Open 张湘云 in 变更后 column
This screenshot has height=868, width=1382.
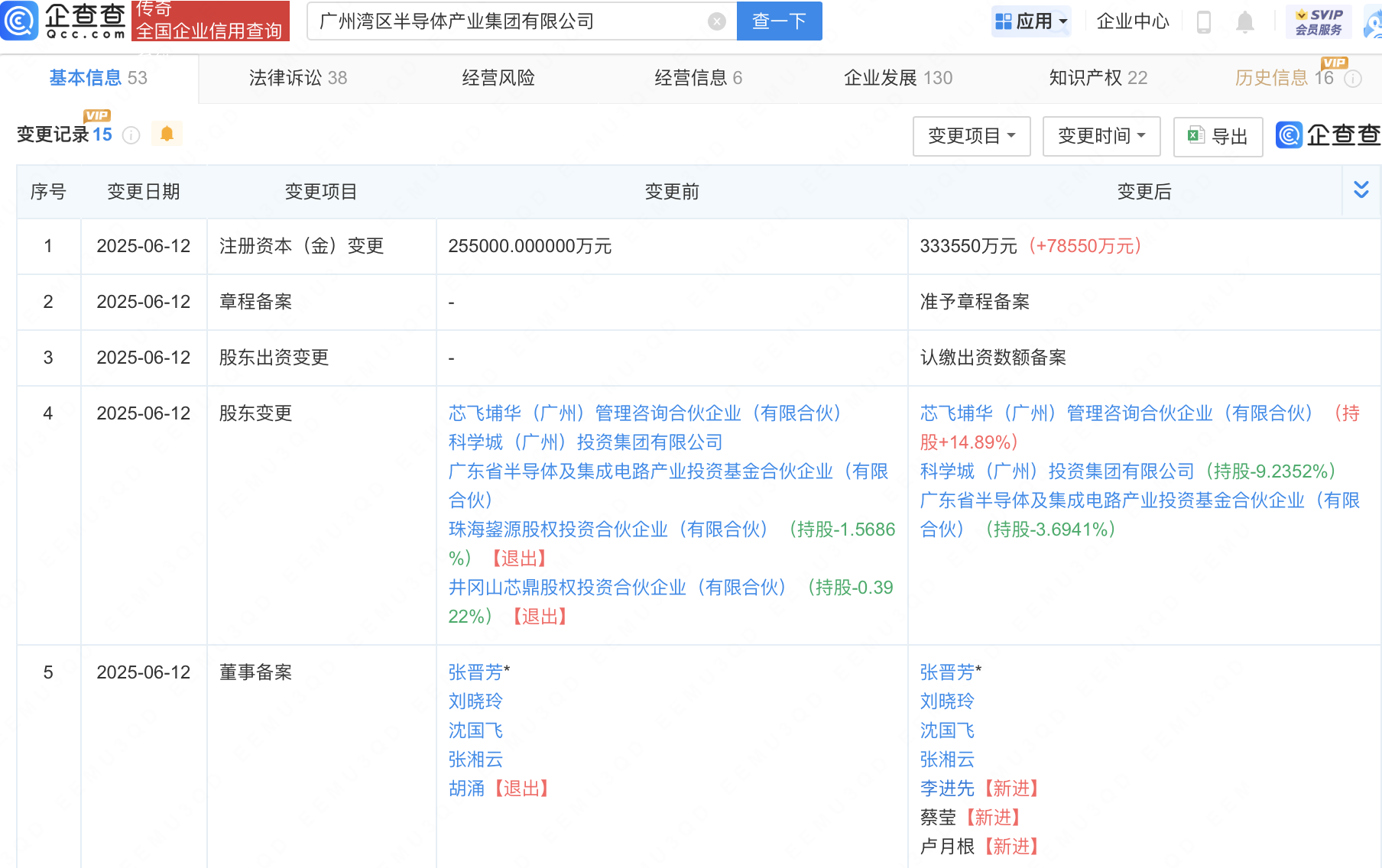pyautogui.click(x=947, y=759)
